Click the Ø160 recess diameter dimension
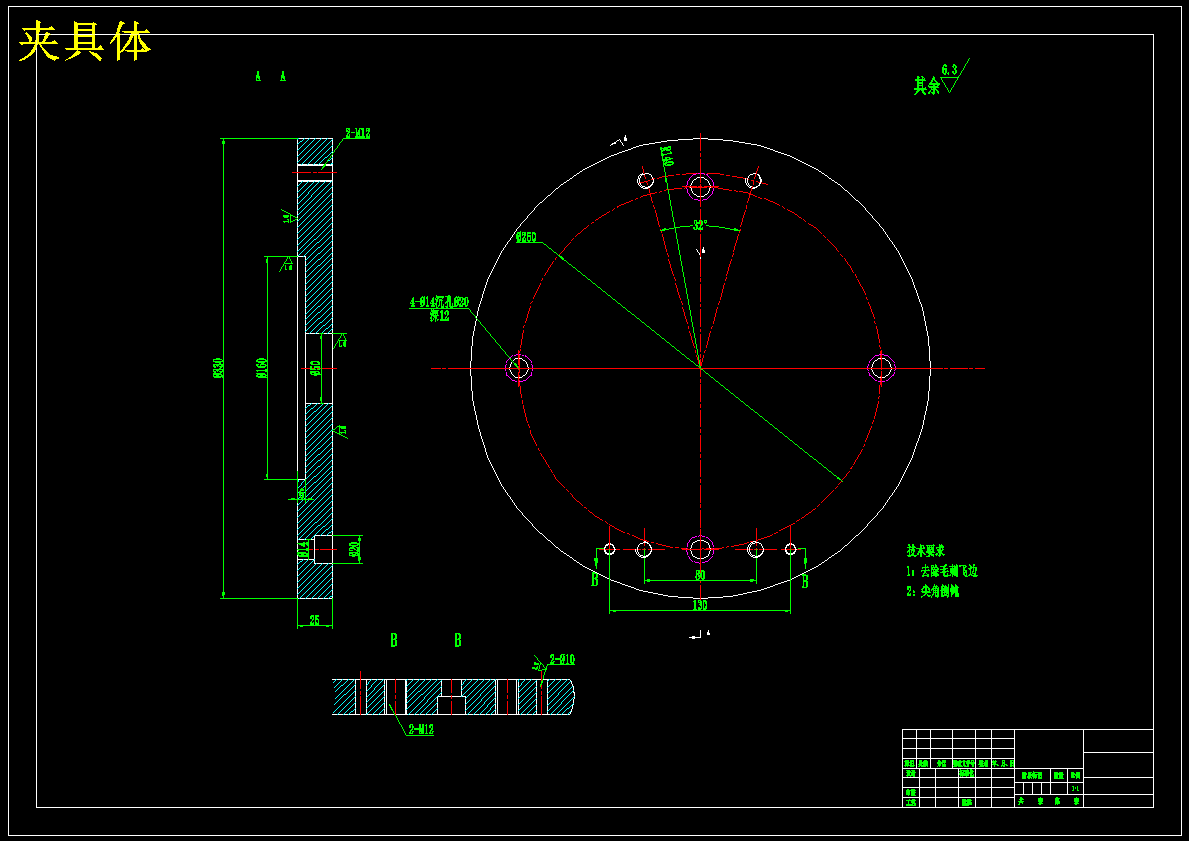The width and height of the screenshot is (1189, 841). [262, 367]
